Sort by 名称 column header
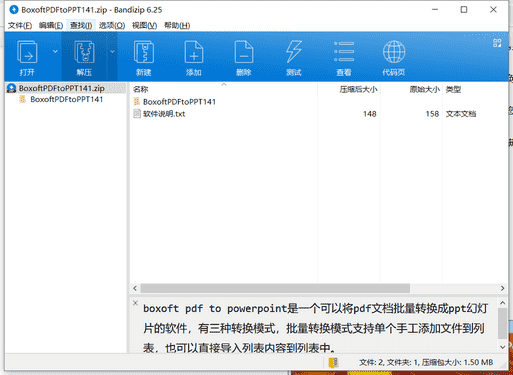 coord(140,89)
